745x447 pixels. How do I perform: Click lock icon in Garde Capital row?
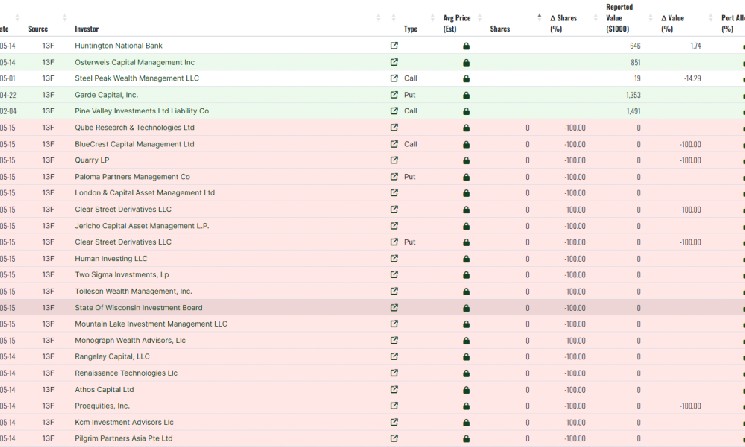(x=467, y=95)
